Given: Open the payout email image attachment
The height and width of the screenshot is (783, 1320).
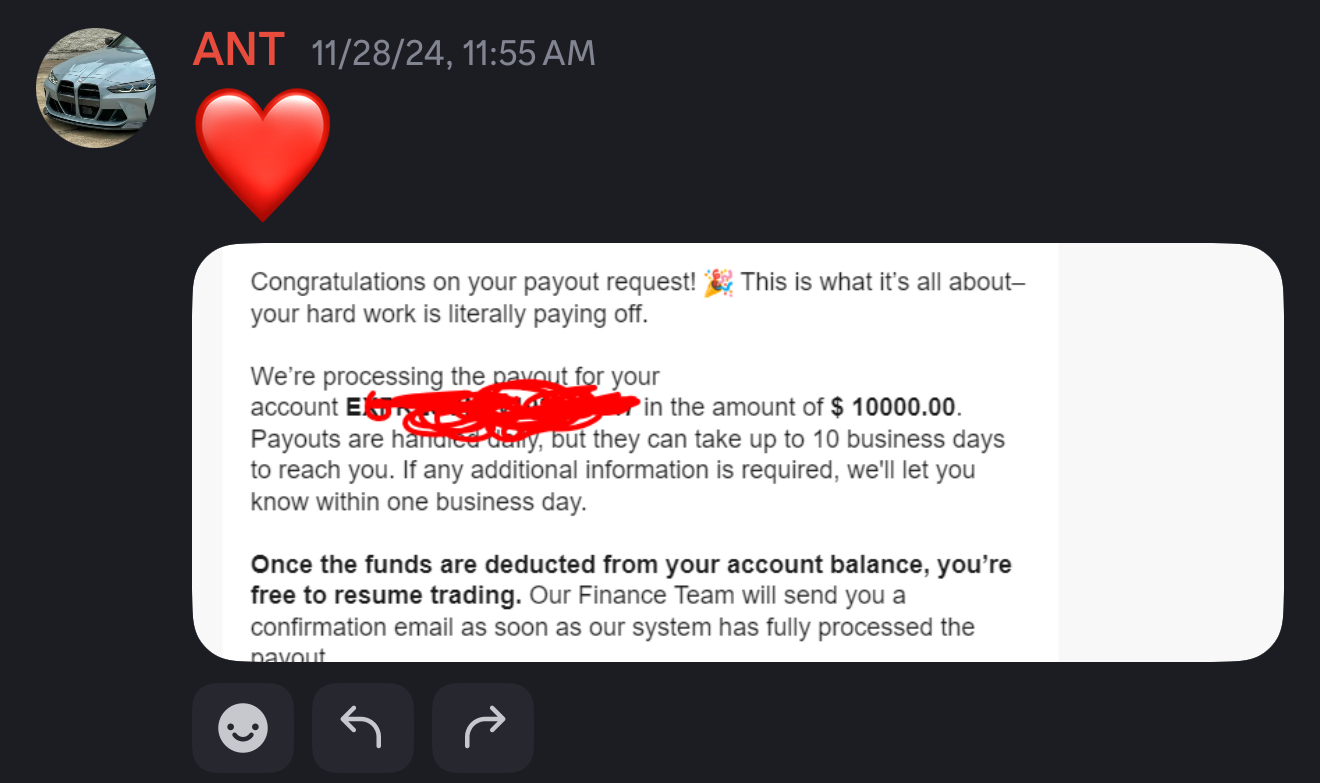Looking at the screenshot, I should click(737, 452).
